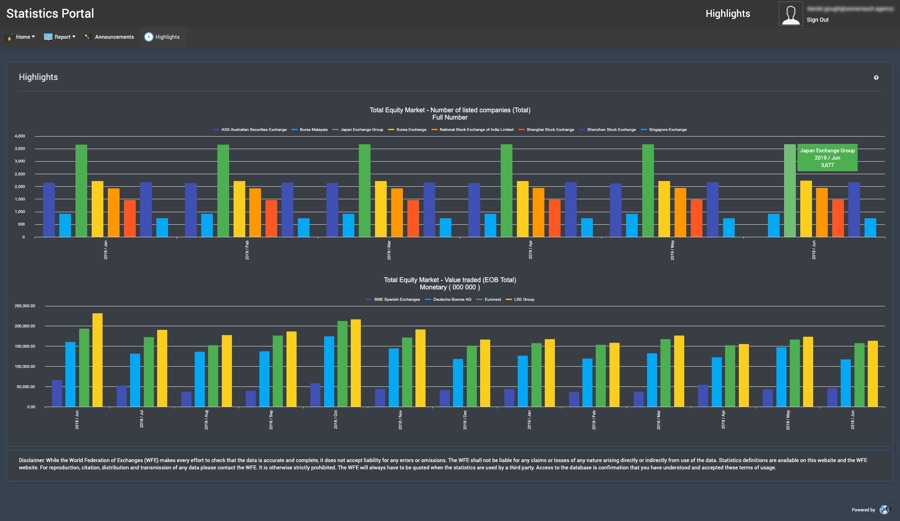The width and height of the screenshot is (900, 521).
Task: Click the Powered by logo icon
Action: [x=884, y=509]
